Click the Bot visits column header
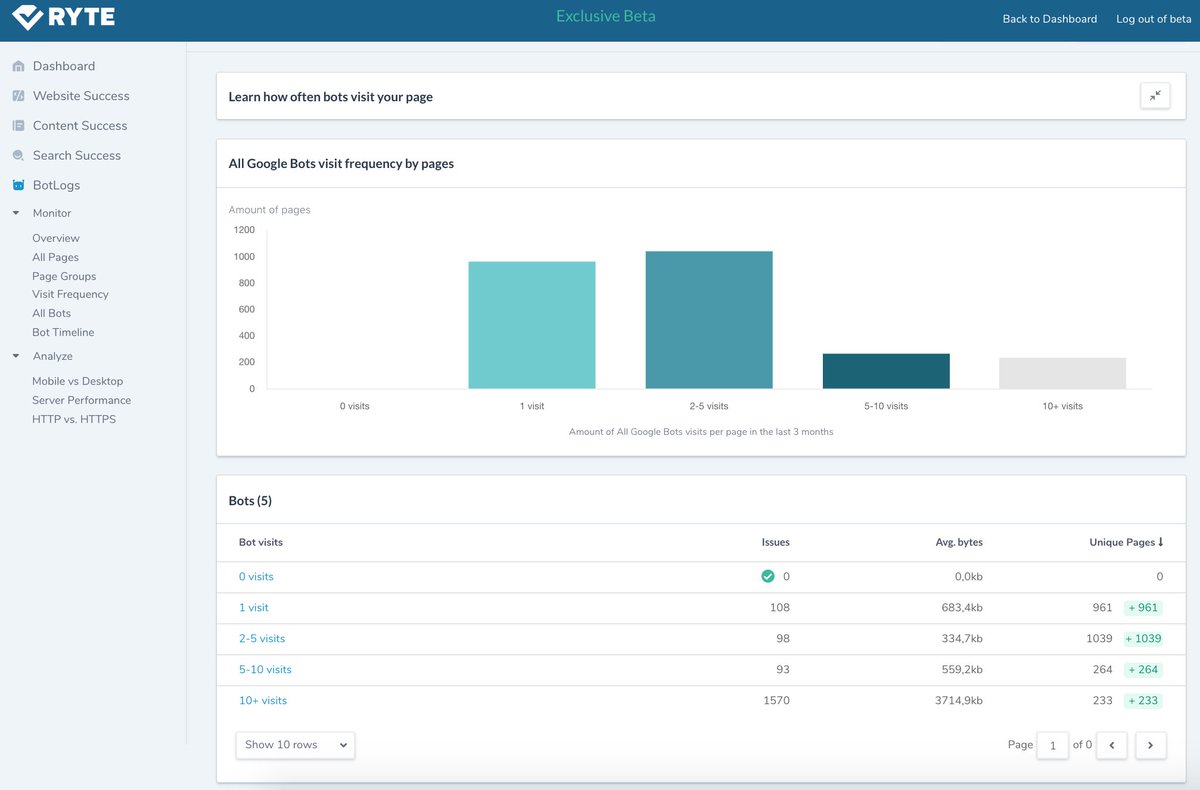Screen dimensions: 1200x790 [261, 542]
